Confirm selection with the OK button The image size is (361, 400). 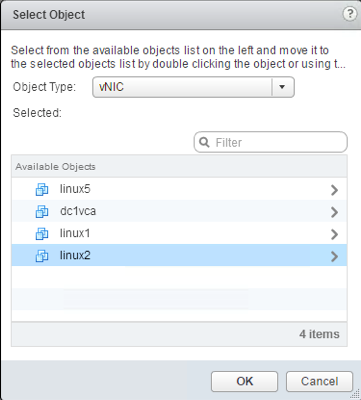[244, 381]
